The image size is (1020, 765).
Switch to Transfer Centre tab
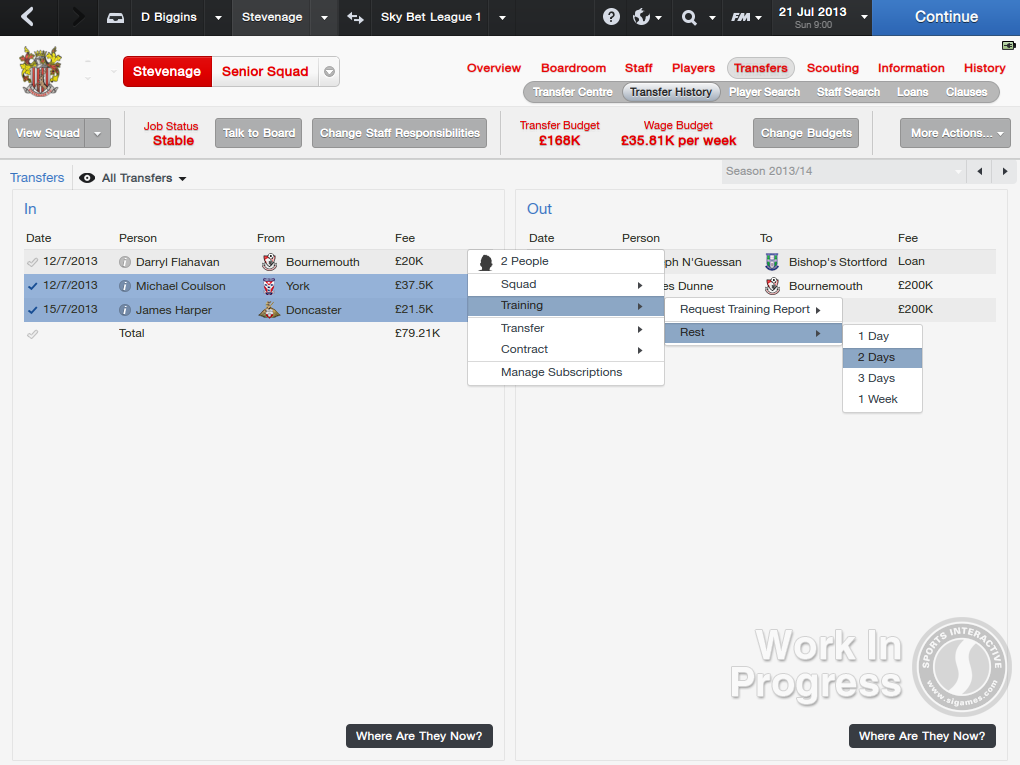click(572, 92)
